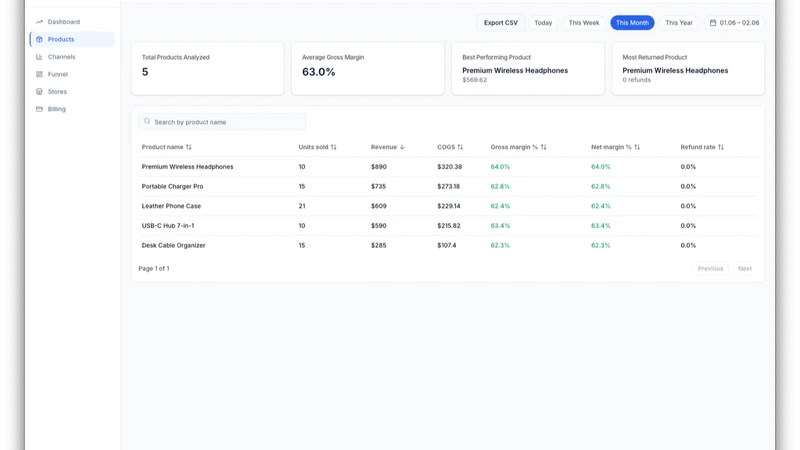Click the Channels bar chart icon
800x450 pixels.
39,57
